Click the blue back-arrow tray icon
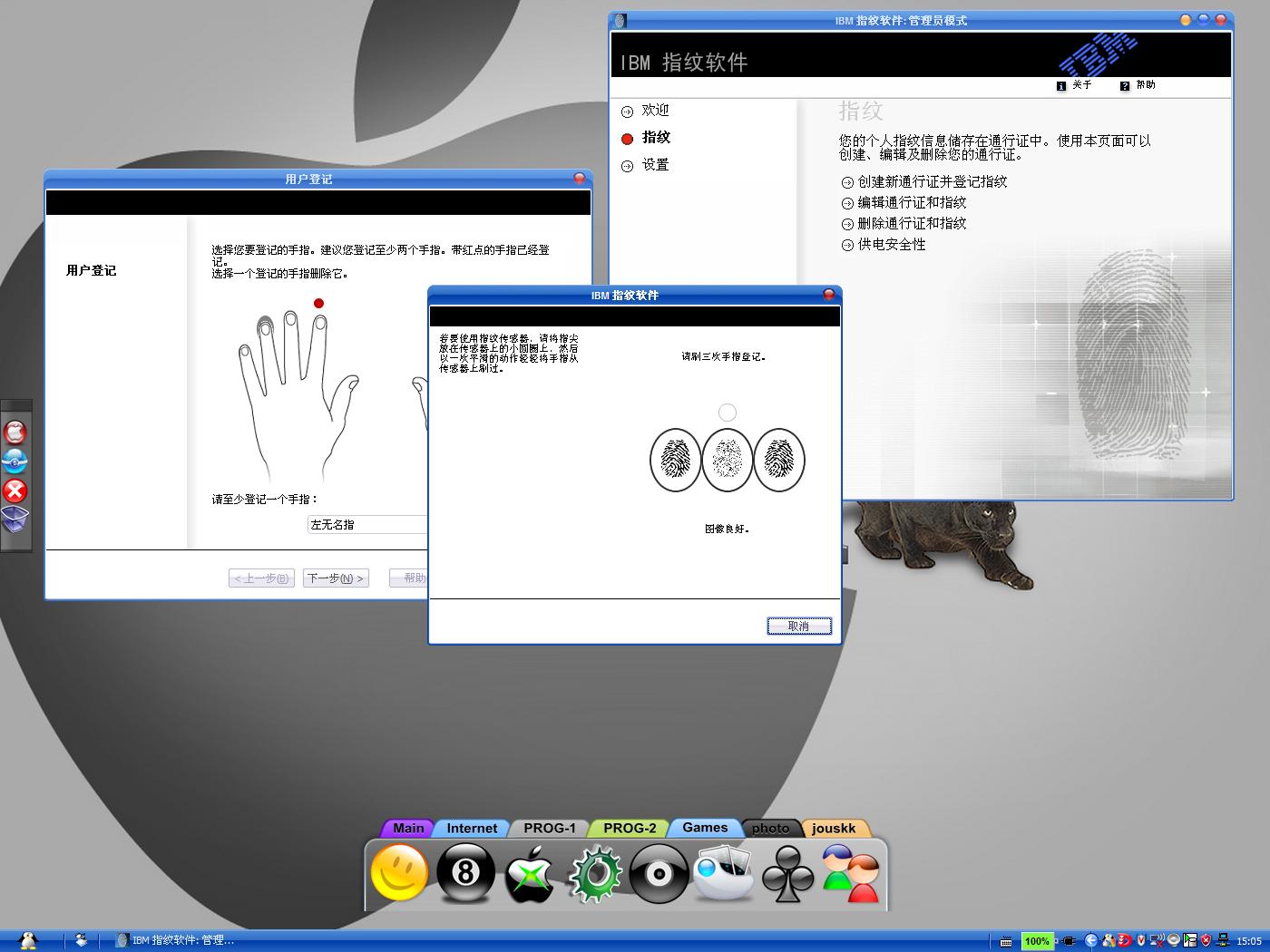Viewport: 1270px width, 952px height. click(x=1091, y=941)
